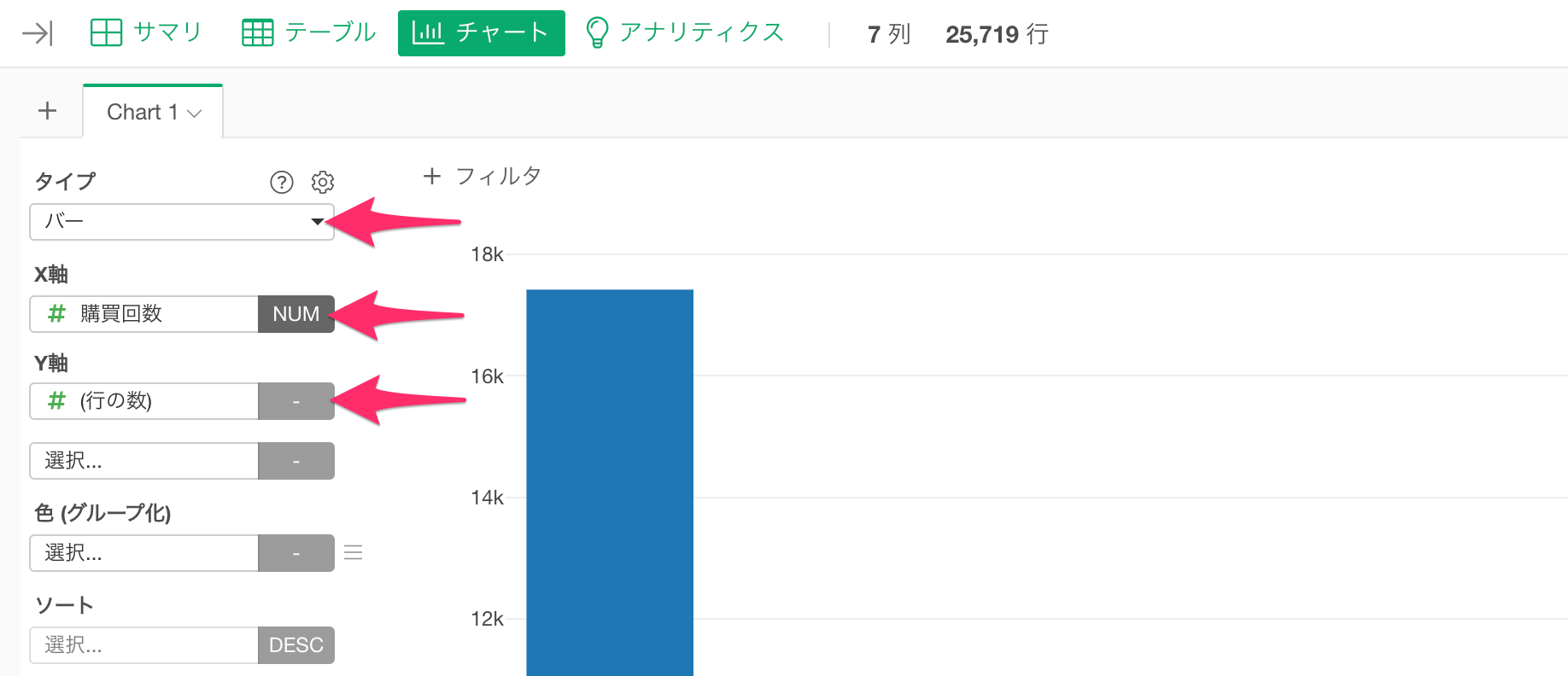Open the chart type help question-mark icon
The height and width of the screenshot is (676, 1568).
(x=282, y=182)
